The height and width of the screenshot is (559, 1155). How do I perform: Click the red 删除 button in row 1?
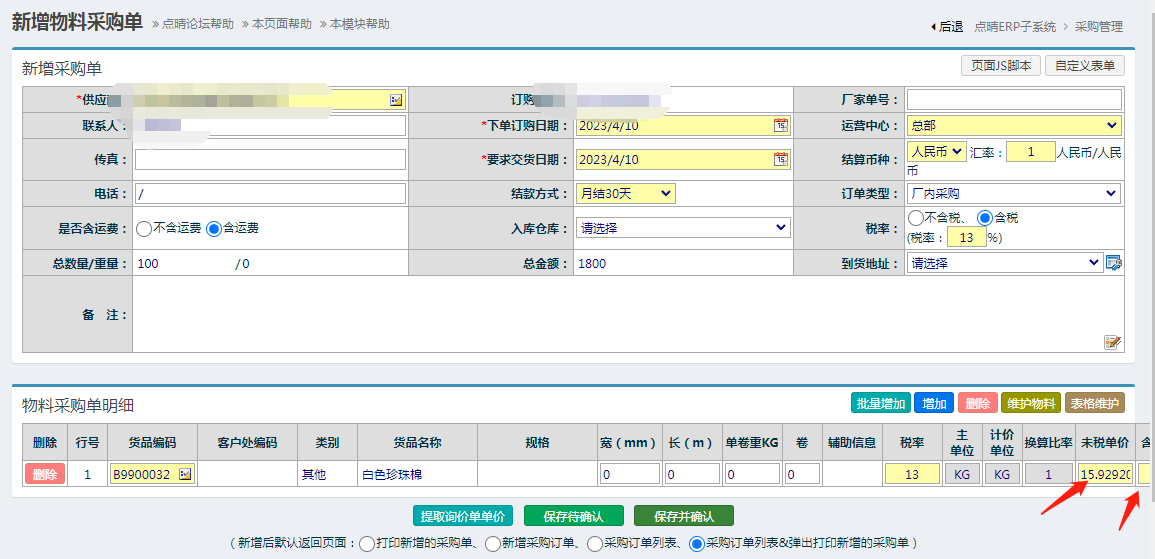click(x=45, y=475)
